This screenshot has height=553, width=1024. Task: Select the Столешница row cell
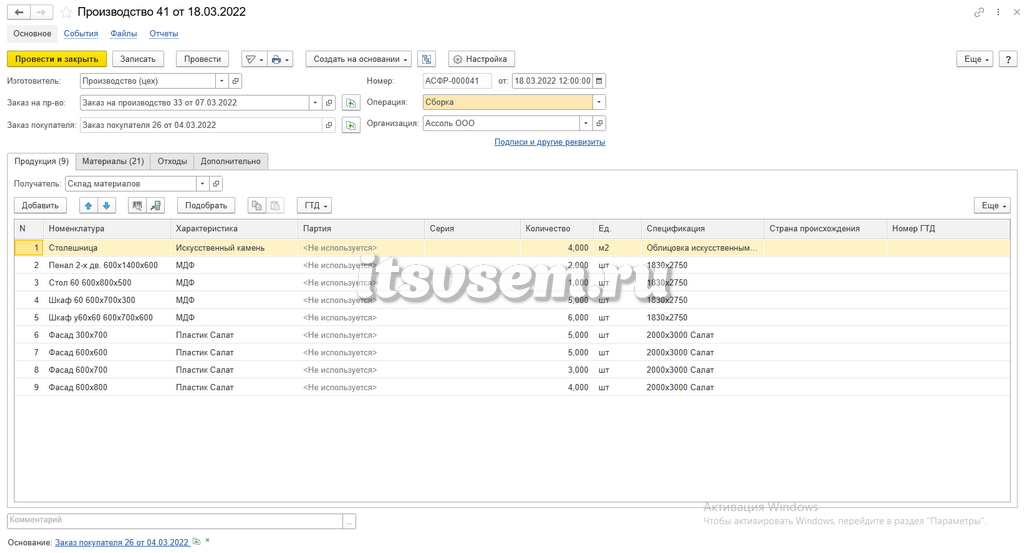coord(107,248)
